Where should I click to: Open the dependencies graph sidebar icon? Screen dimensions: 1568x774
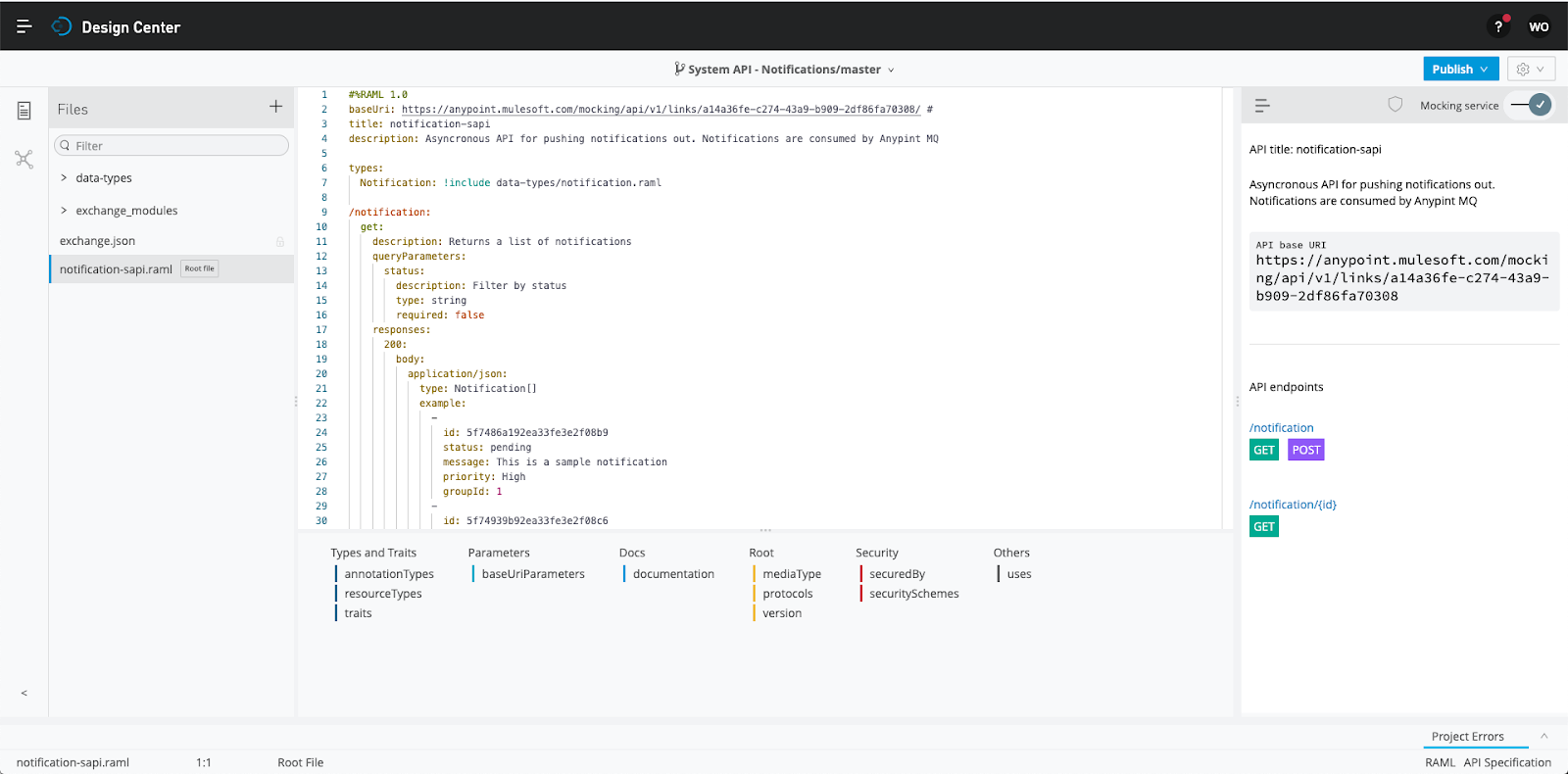[x=24, y=159]
